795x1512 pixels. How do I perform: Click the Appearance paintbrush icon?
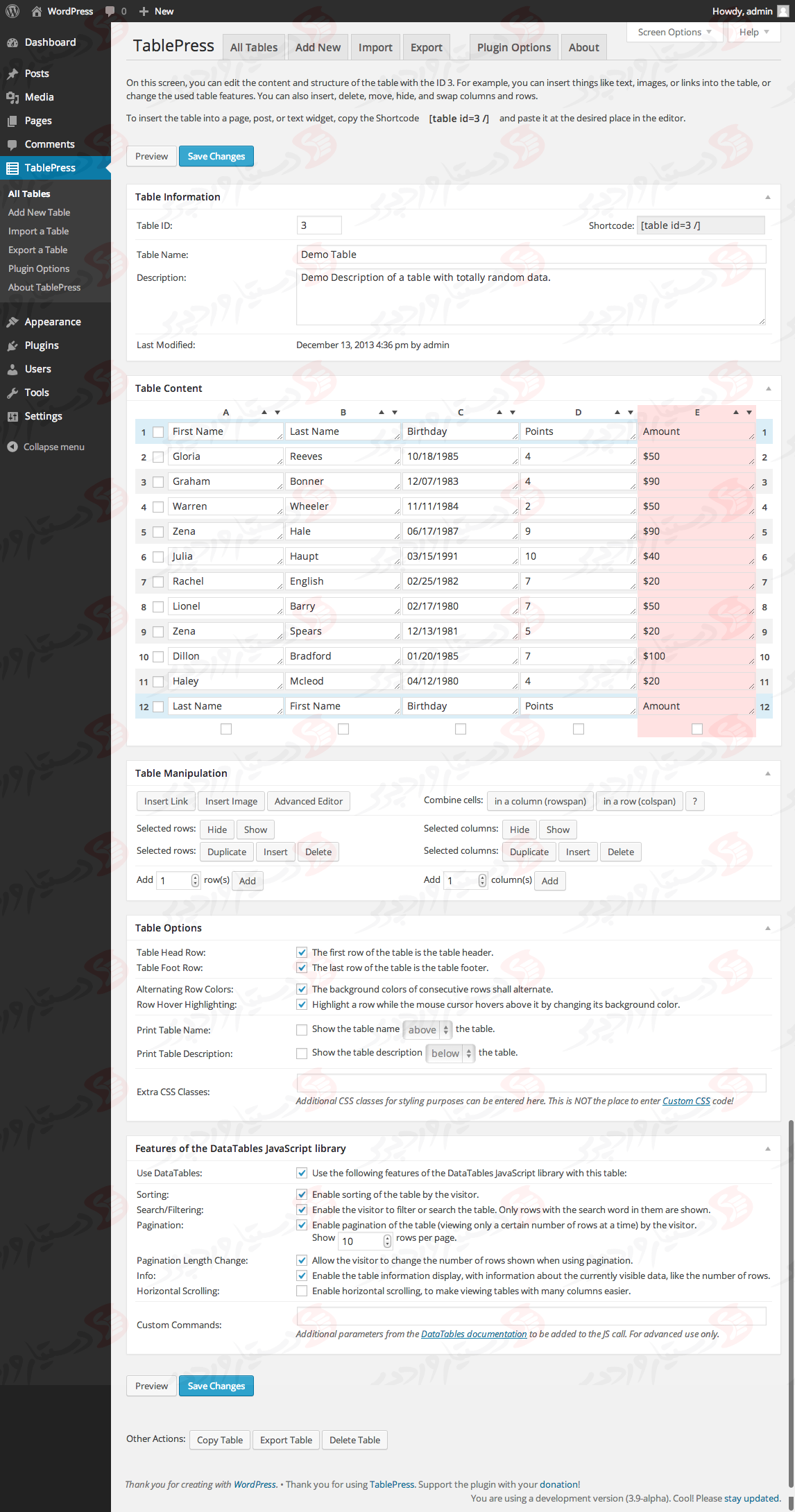[12, 322]
